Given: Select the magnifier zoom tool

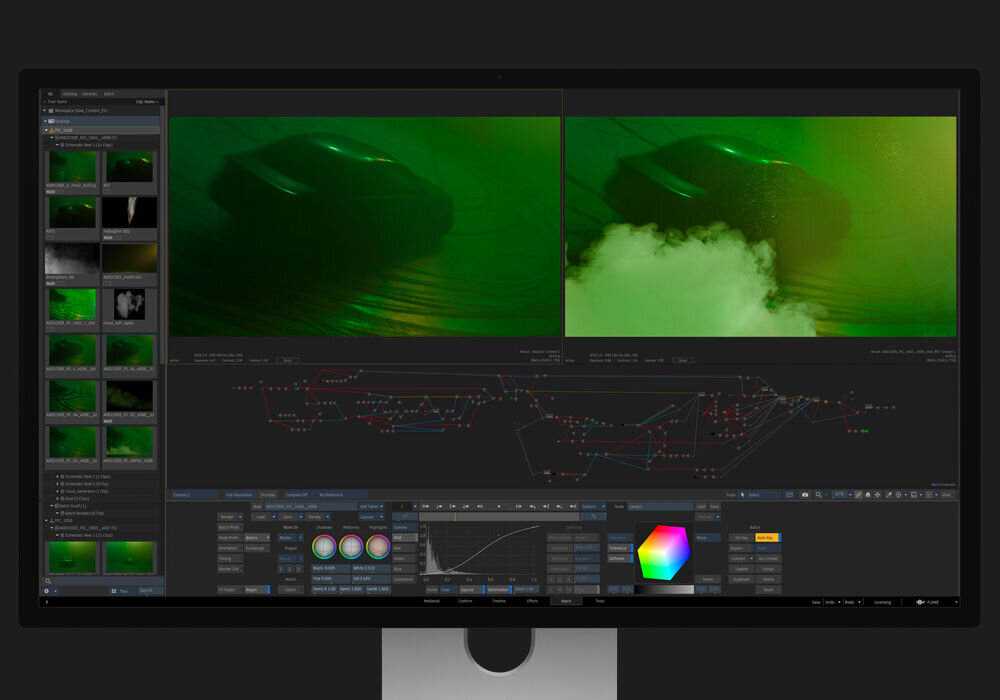Looking at the screenshot, I should (x=819, y=493).
